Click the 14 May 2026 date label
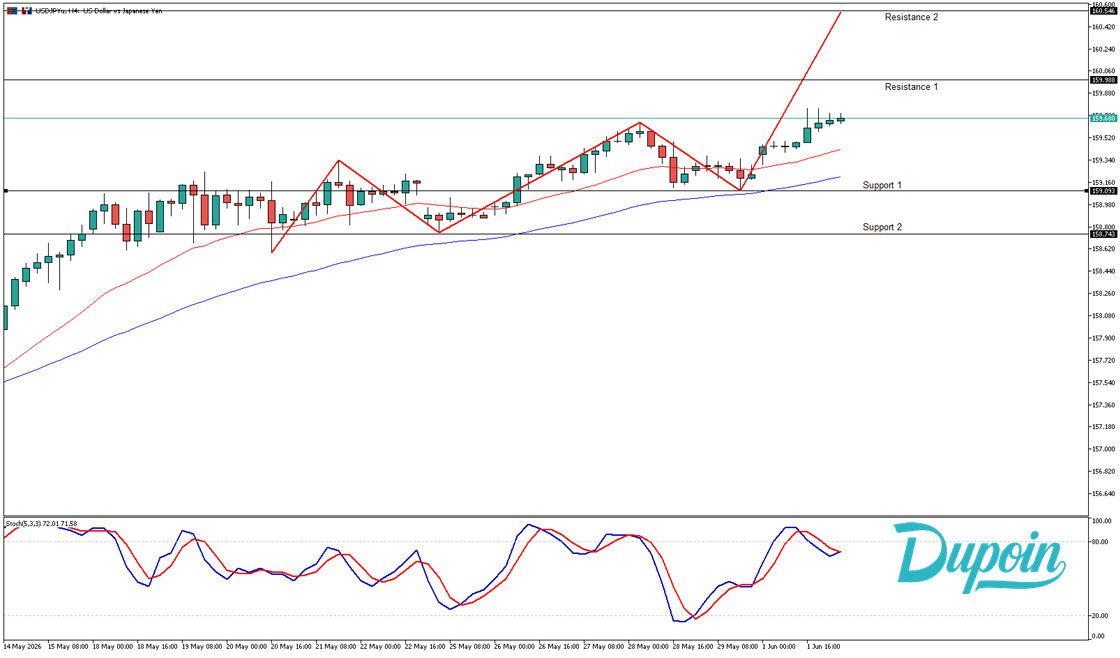 click(x=22, y=647)
